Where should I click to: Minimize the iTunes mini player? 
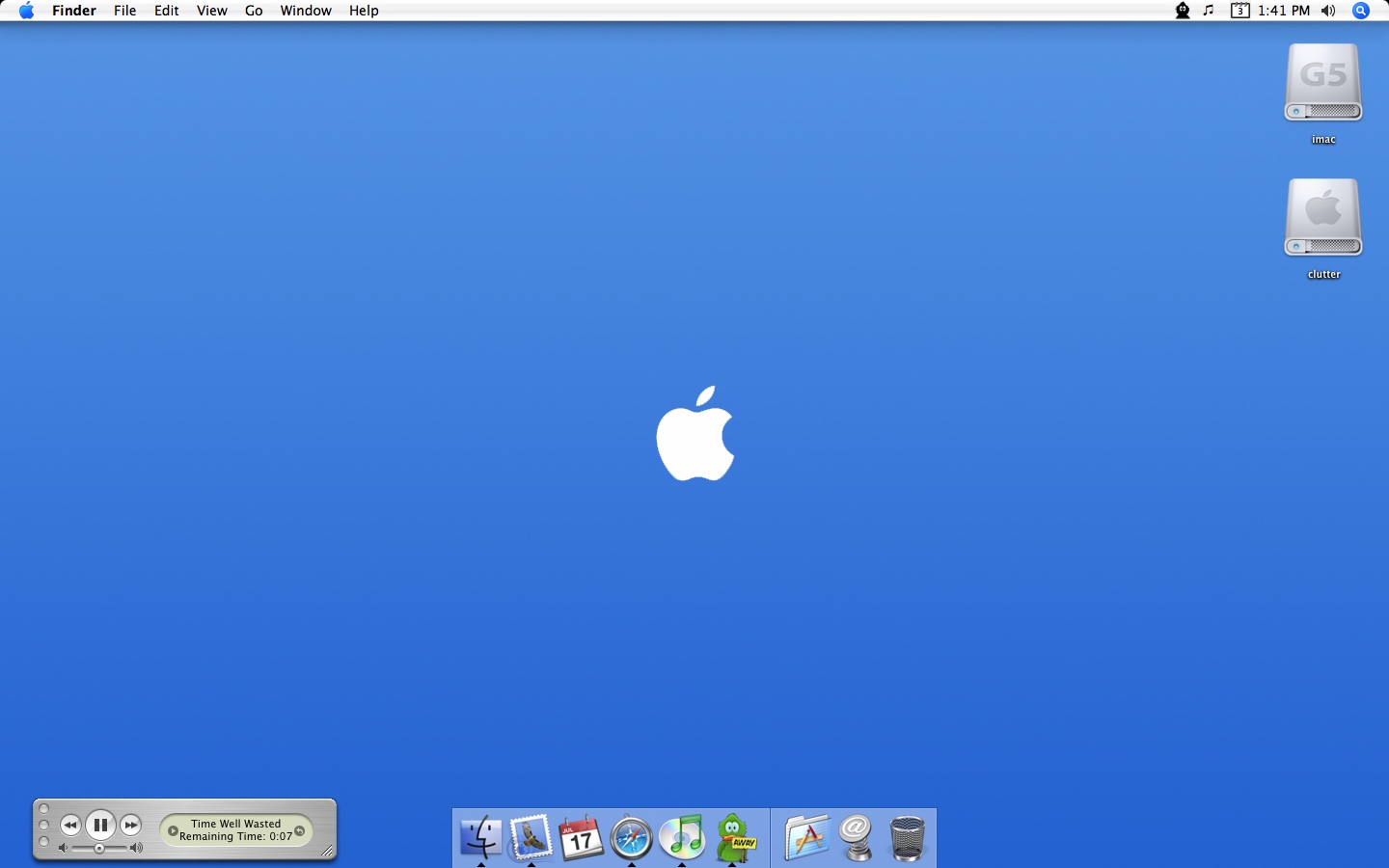click(43, 825)
